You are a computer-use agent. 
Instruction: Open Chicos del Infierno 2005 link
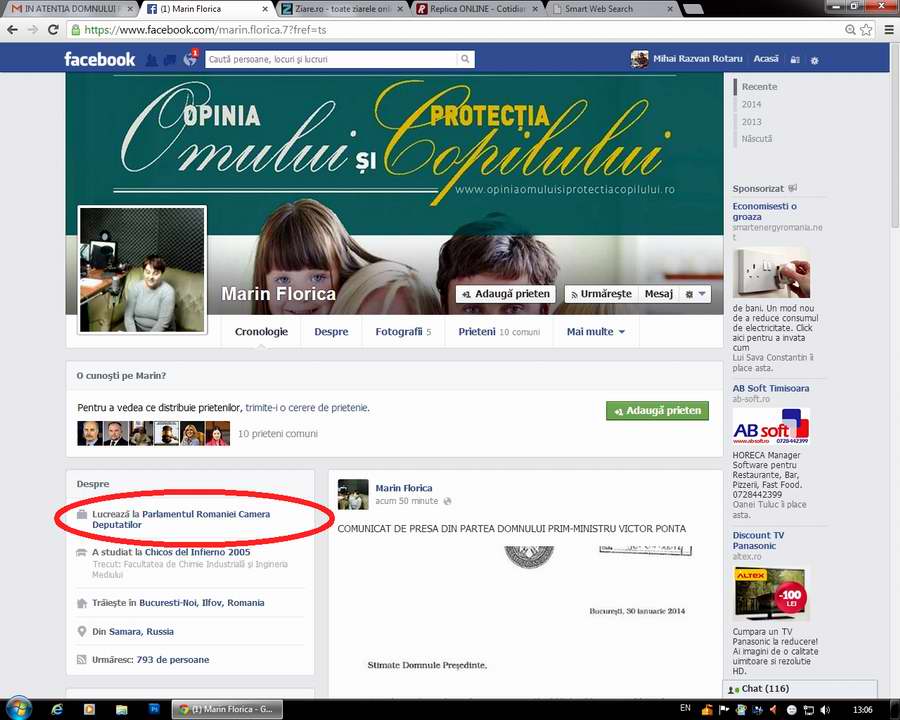(197, 552)
